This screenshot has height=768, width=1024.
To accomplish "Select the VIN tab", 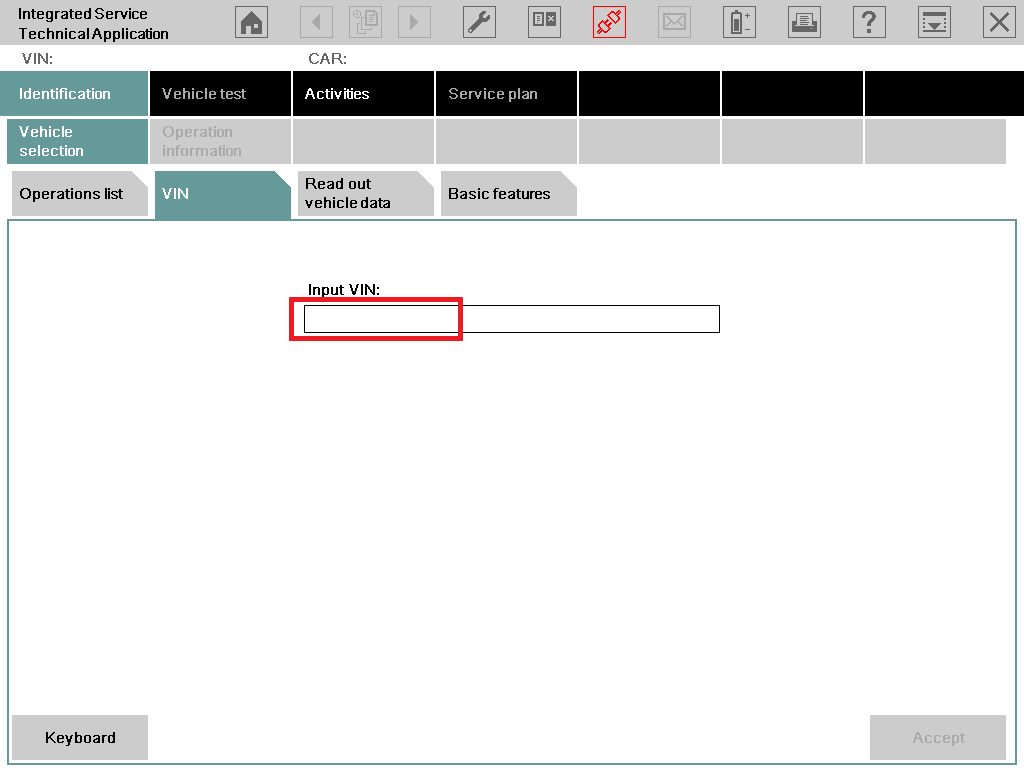I will point(223,195).
